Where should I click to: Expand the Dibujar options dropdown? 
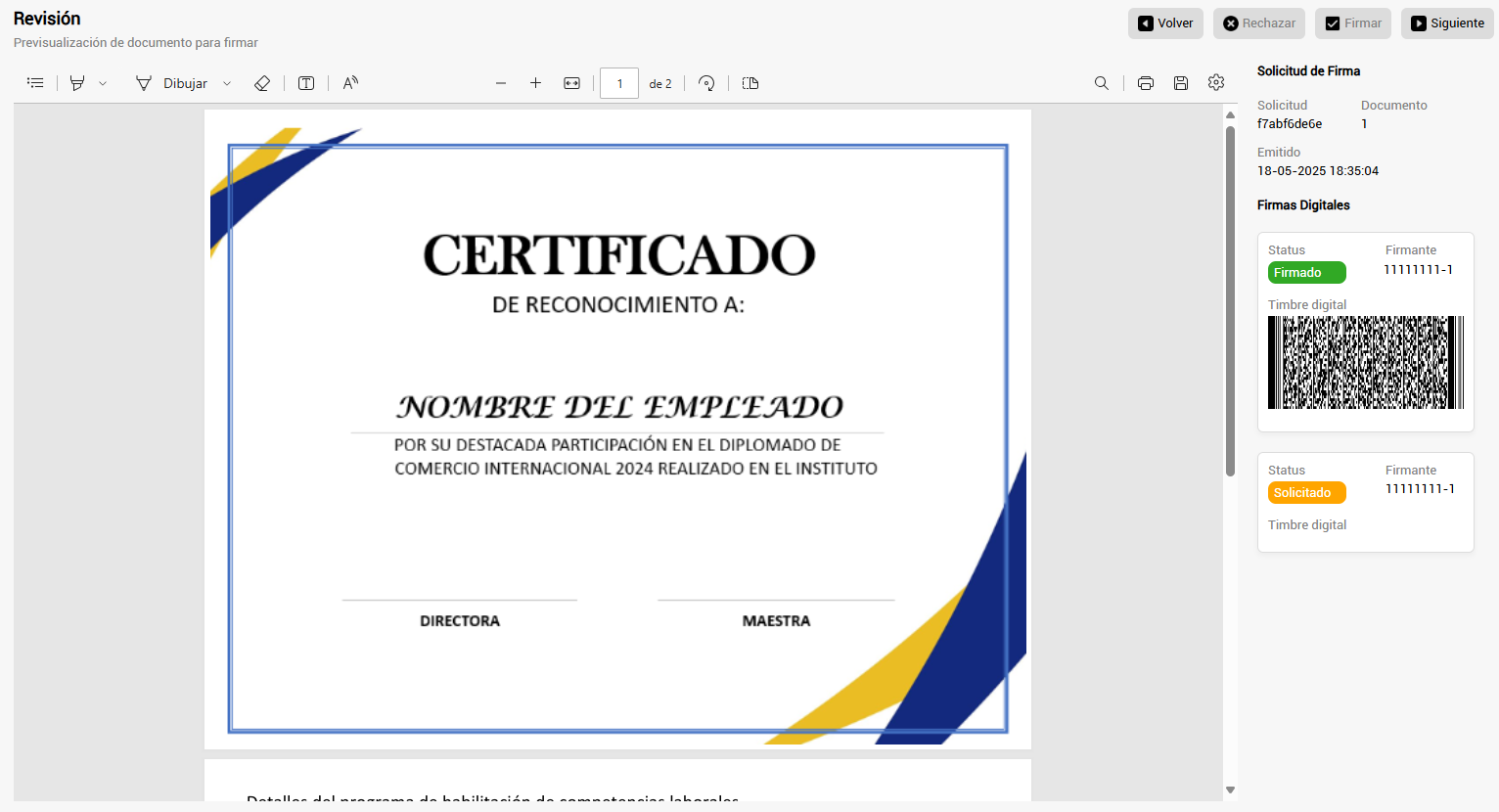point(227,83)
